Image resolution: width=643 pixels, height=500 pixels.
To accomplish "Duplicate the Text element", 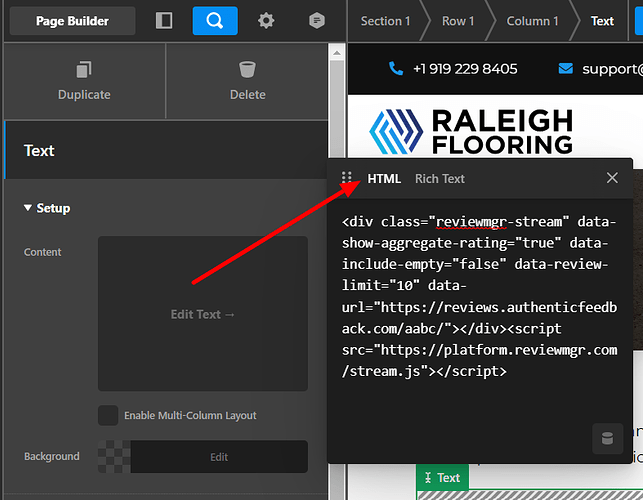I will (x=84, y=82).
